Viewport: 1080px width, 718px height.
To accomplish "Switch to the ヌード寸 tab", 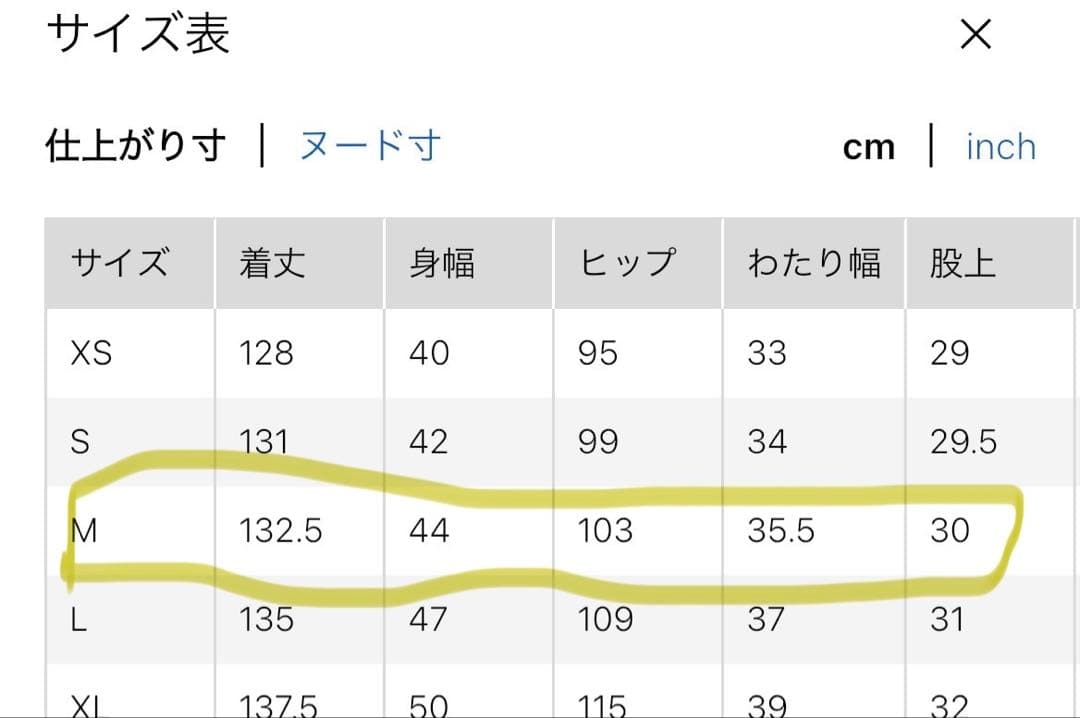I will click(x=370, y=147).
